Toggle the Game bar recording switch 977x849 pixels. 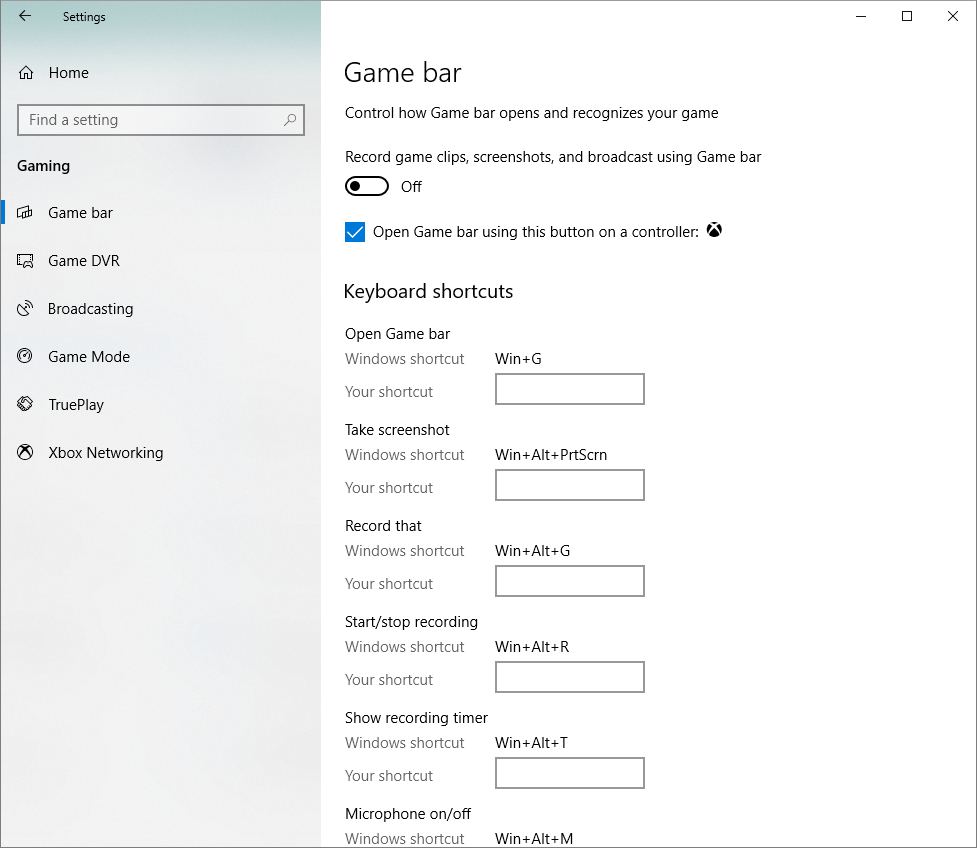367,186
